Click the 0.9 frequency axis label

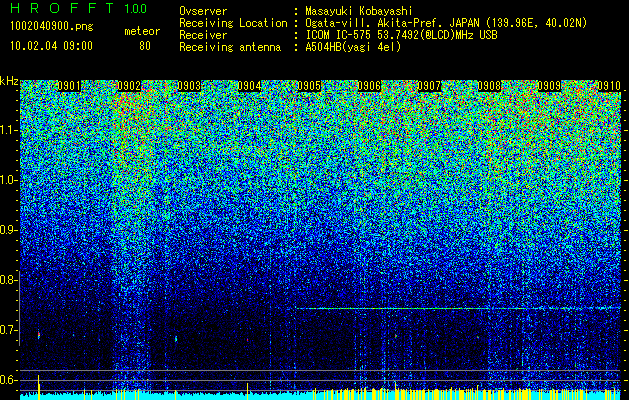click(x=6, y=230)
